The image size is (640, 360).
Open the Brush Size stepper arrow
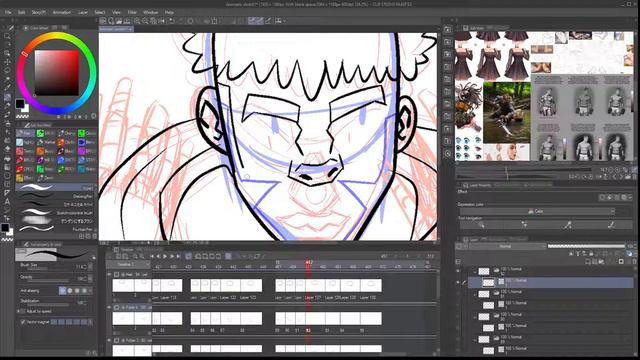tap(90, 267)
